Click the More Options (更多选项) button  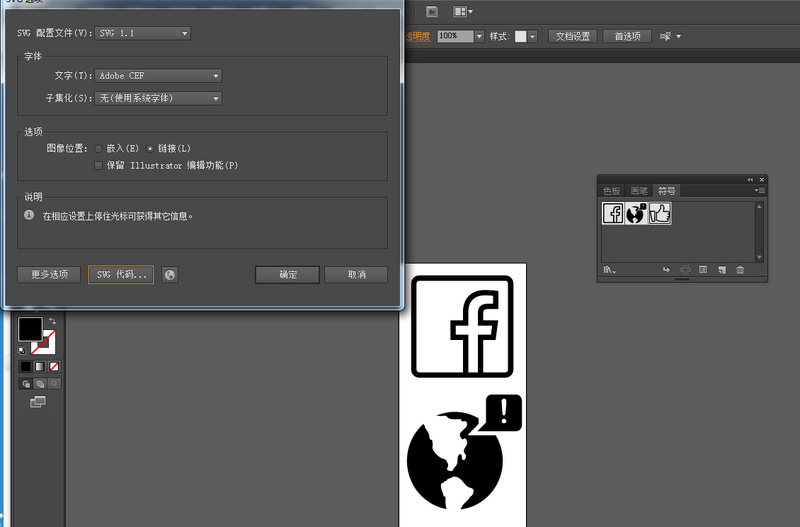[49, 274]
